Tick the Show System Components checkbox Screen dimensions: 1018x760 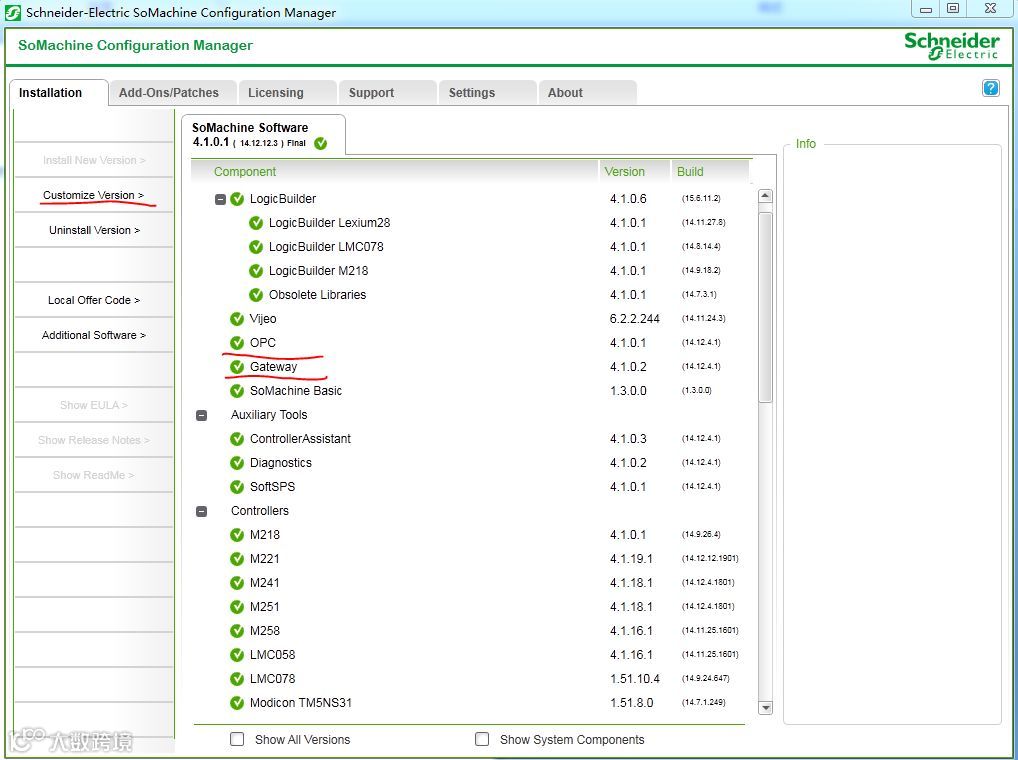(x=482, y=739)
